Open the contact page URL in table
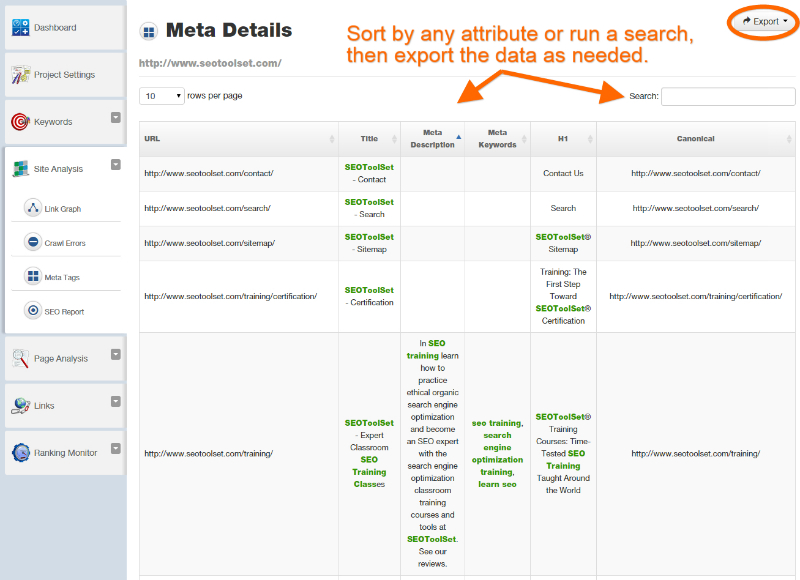This screenshot has width=800, height=580. 209,173
